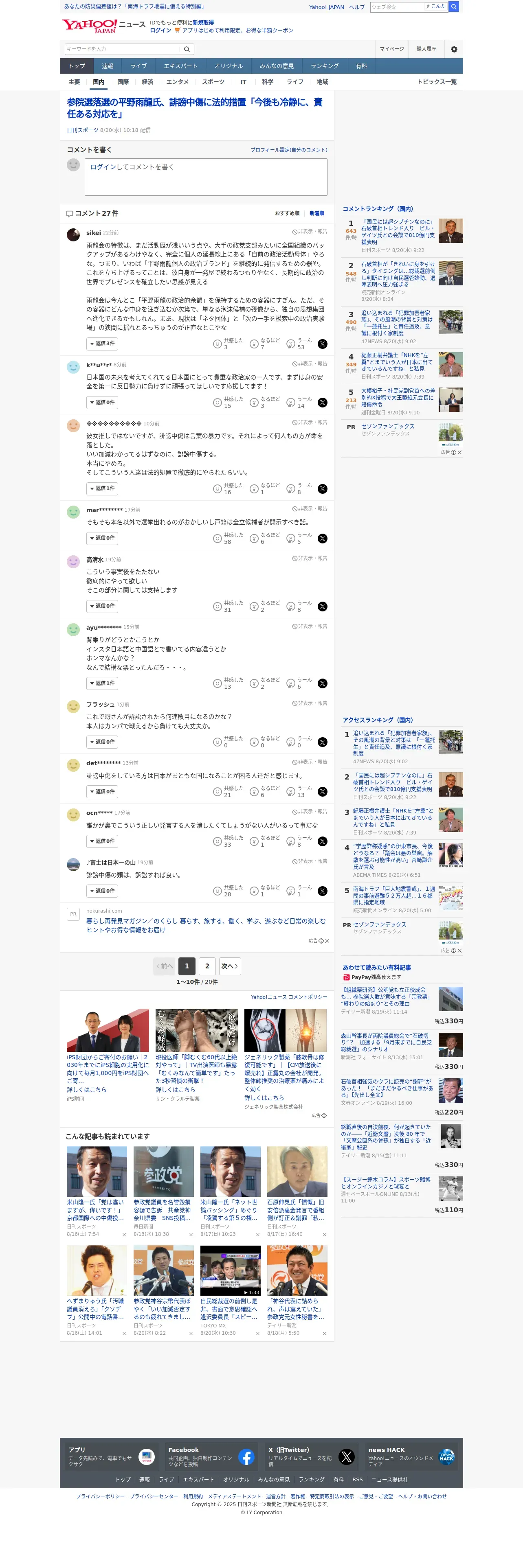Click 共感した icon on det******** comment
The height and width of the screenshot is (1568, 523).
coord(218,792)
